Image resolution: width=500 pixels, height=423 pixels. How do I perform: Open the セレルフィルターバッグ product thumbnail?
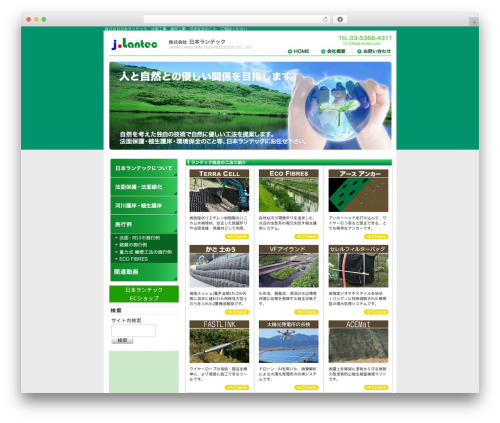pos(358,266)
